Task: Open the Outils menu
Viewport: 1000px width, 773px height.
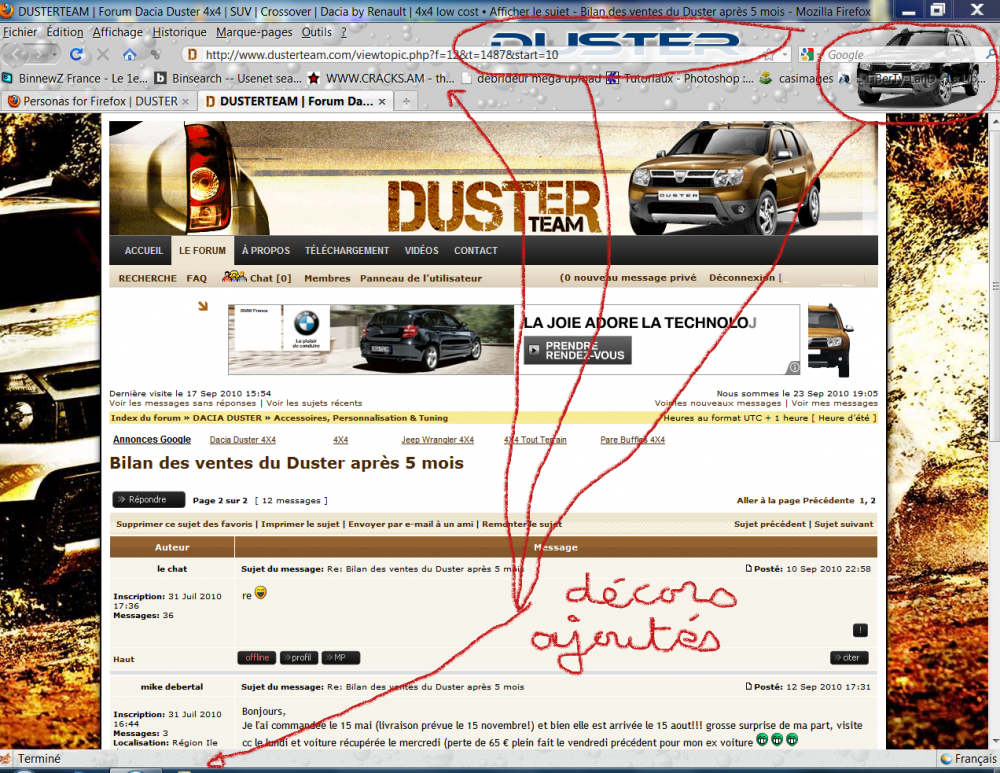Action: [x=317, y=32]
